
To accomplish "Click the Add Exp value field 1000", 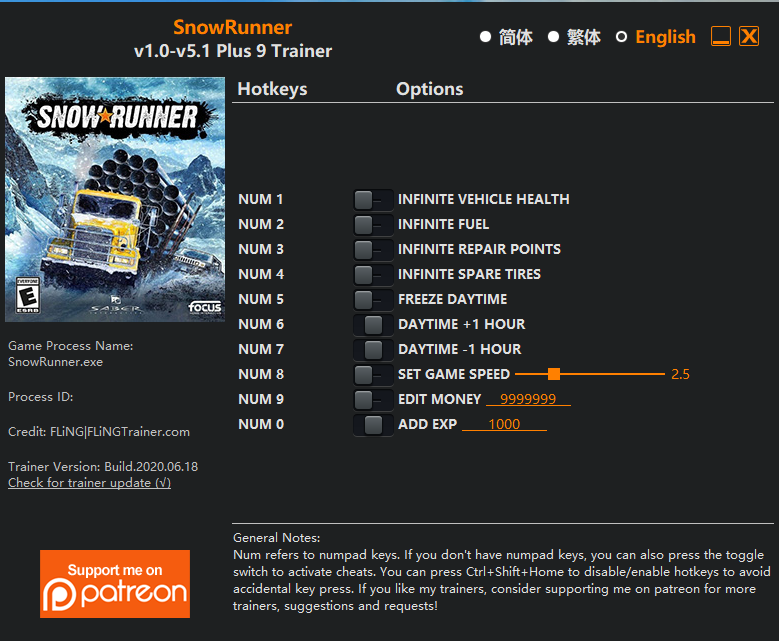I will click(504, 424).
